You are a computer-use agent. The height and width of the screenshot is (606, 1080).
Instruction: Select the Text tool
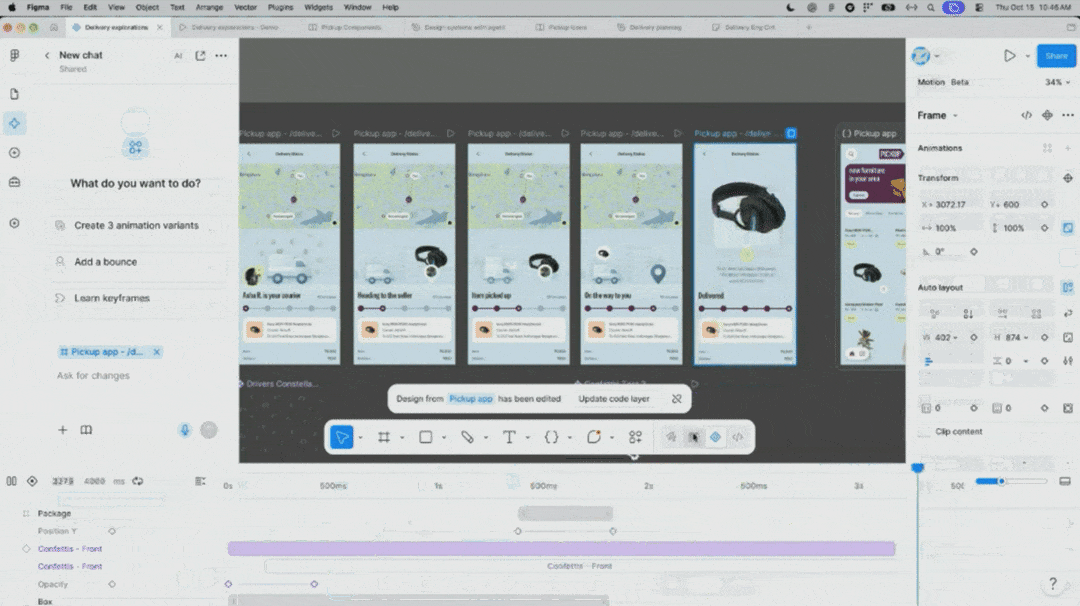509,437
